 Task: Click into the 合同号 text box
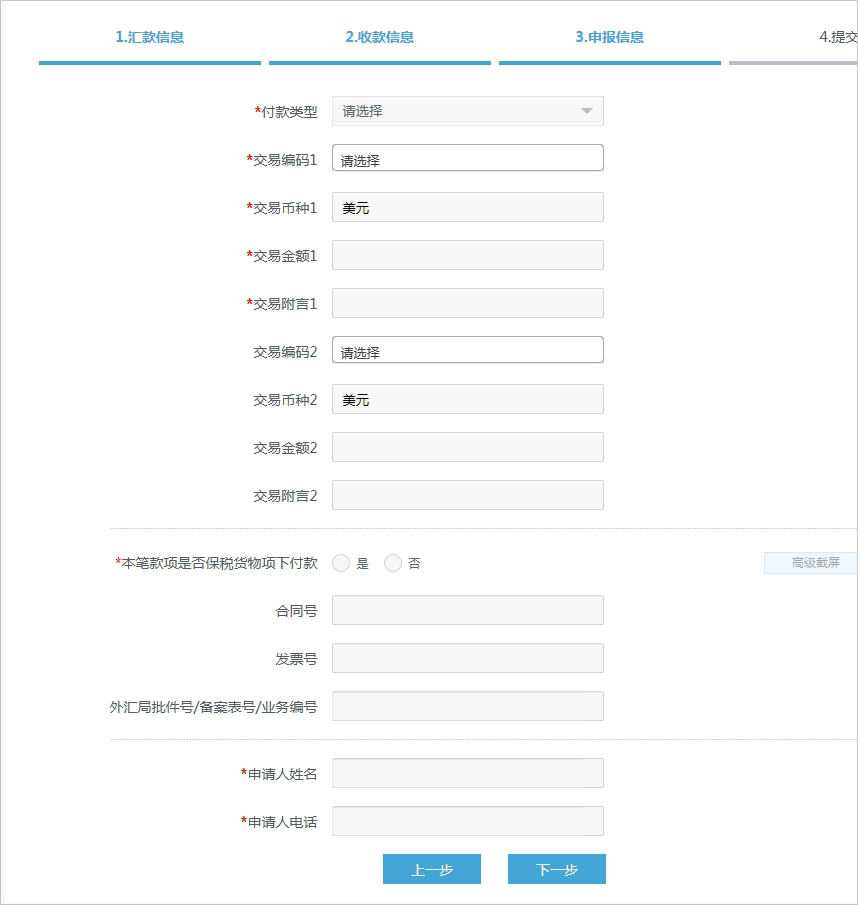tap(467, 610)
